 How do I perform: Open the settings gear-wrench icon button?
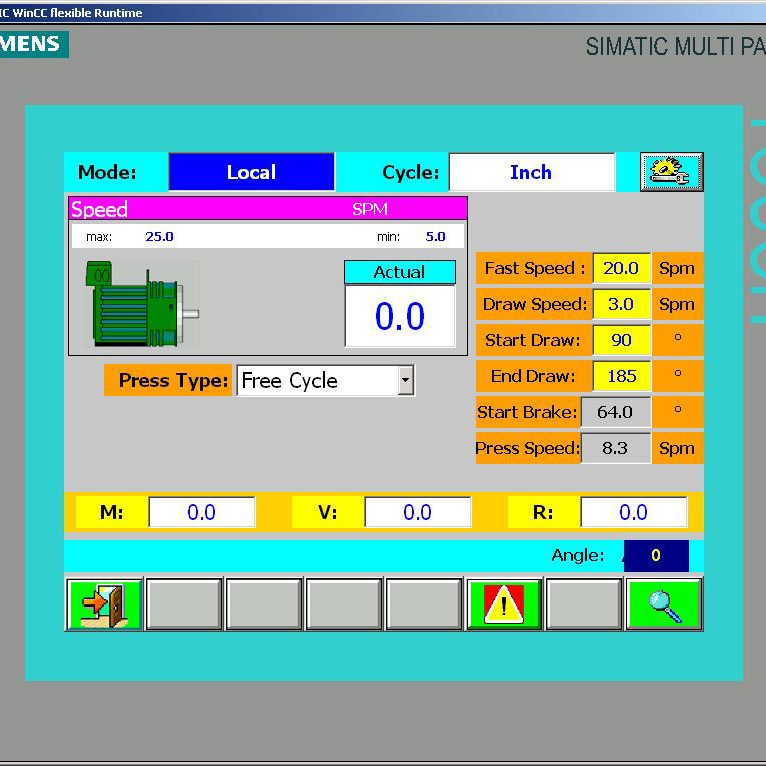tap(672, 172)
